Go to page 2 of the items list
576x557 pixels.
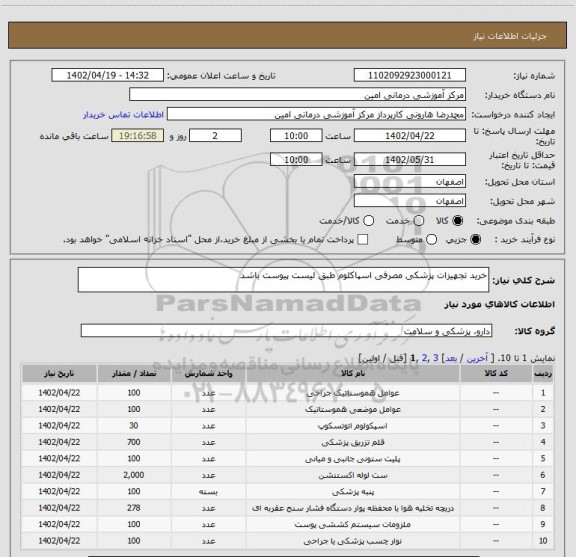(x=424, y=358)
